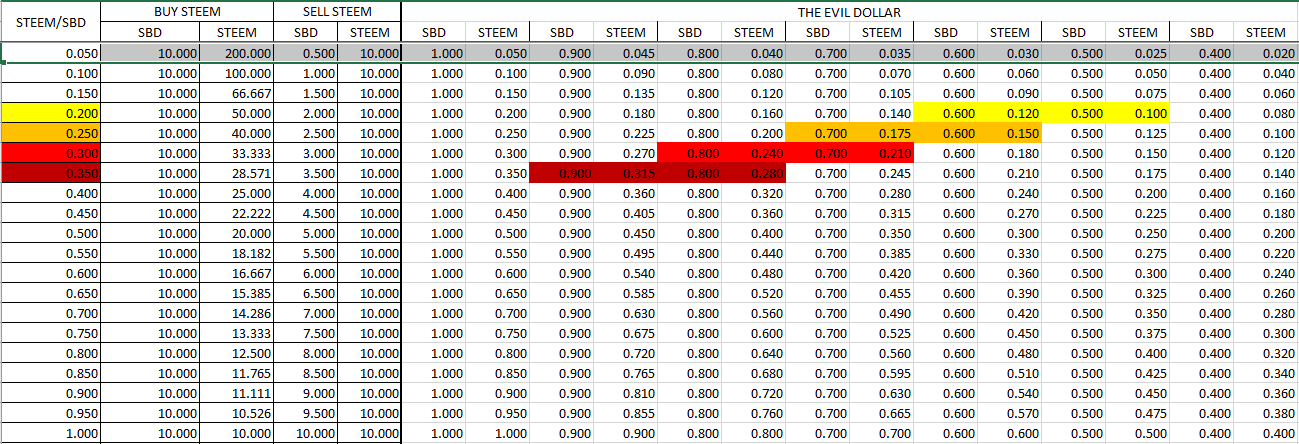The width and height of the screenshot is (1299, 444).
Task: Select the red-highlighted 0.210 cell
Action: tap(882, 153)
